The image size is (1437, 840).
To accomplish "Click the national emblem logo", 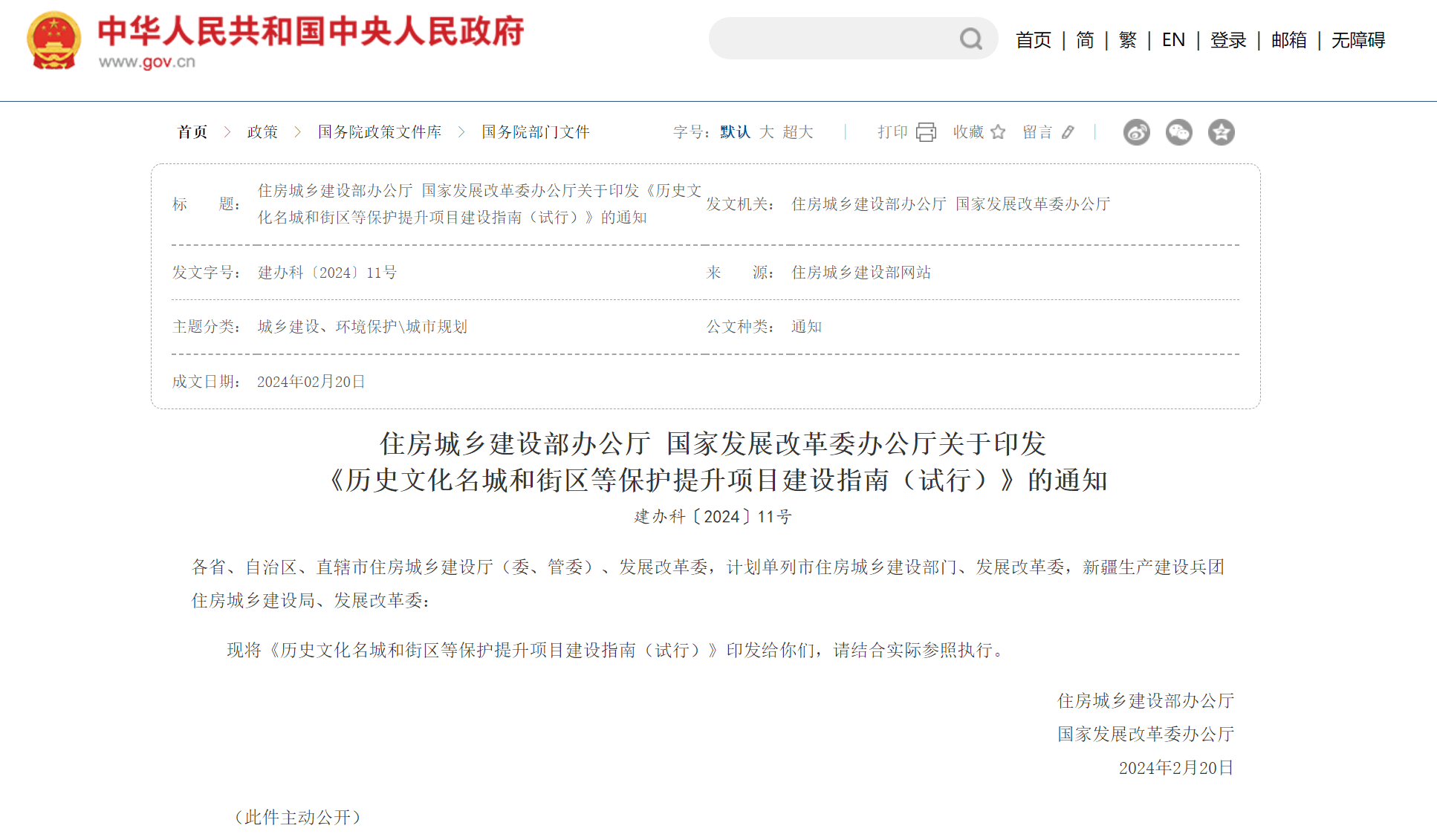I will [x=53, y=40].
